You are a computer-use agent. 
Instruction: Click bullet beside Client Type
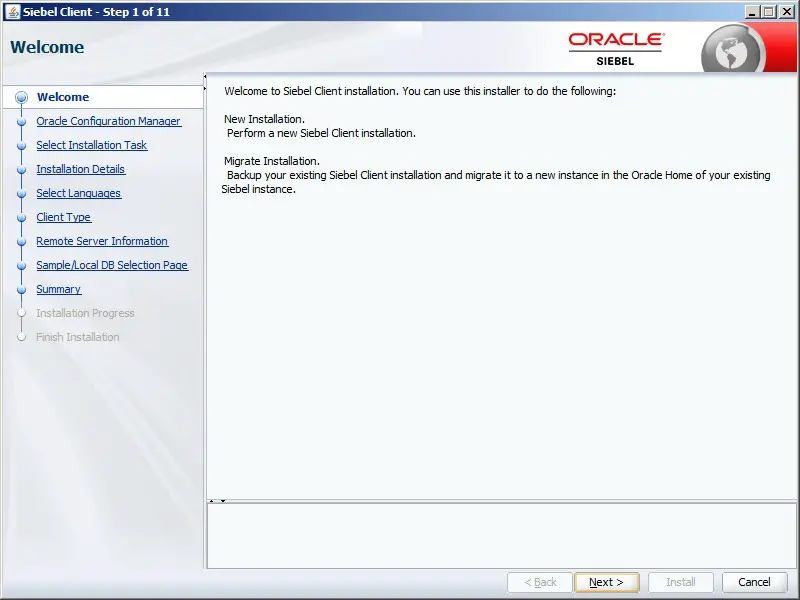pyautogui.click(x=21, y=217)
